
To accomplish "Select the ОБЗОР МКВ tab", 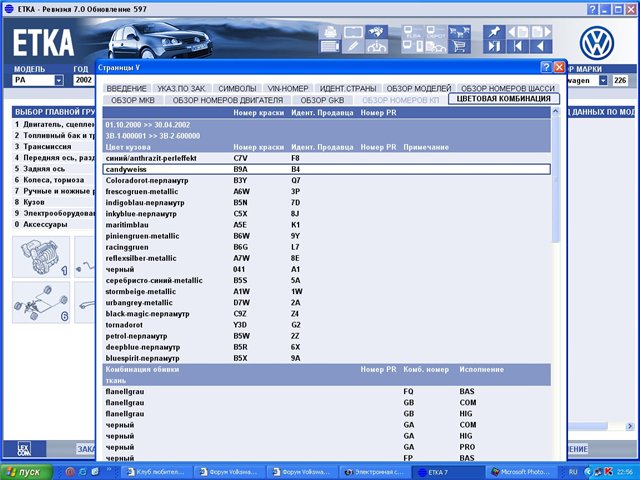I will tap(133, 100).
